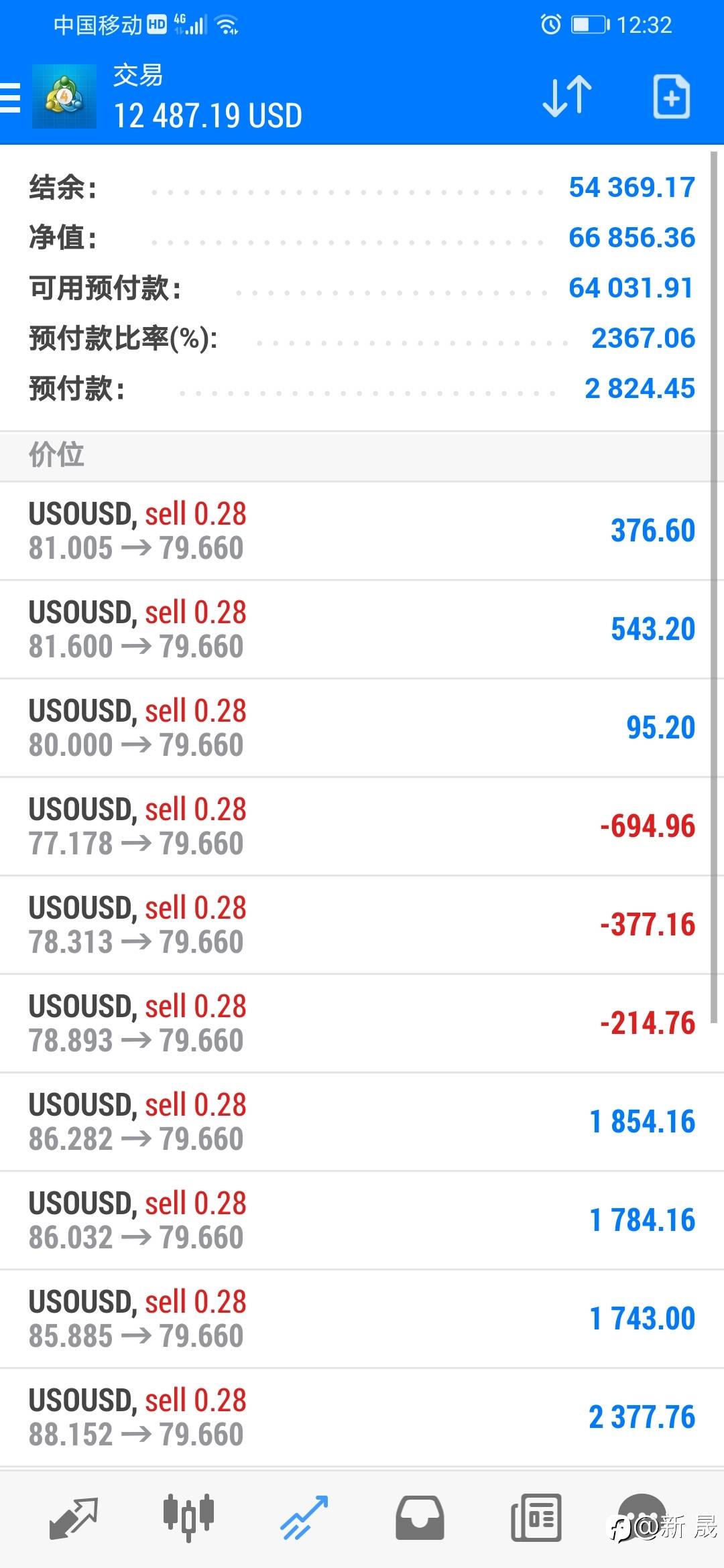The width and height of the screenshot is (724, 1568).
Task: Tap the 12 487.19 USD profit header
Action: (x=208, y=115)
